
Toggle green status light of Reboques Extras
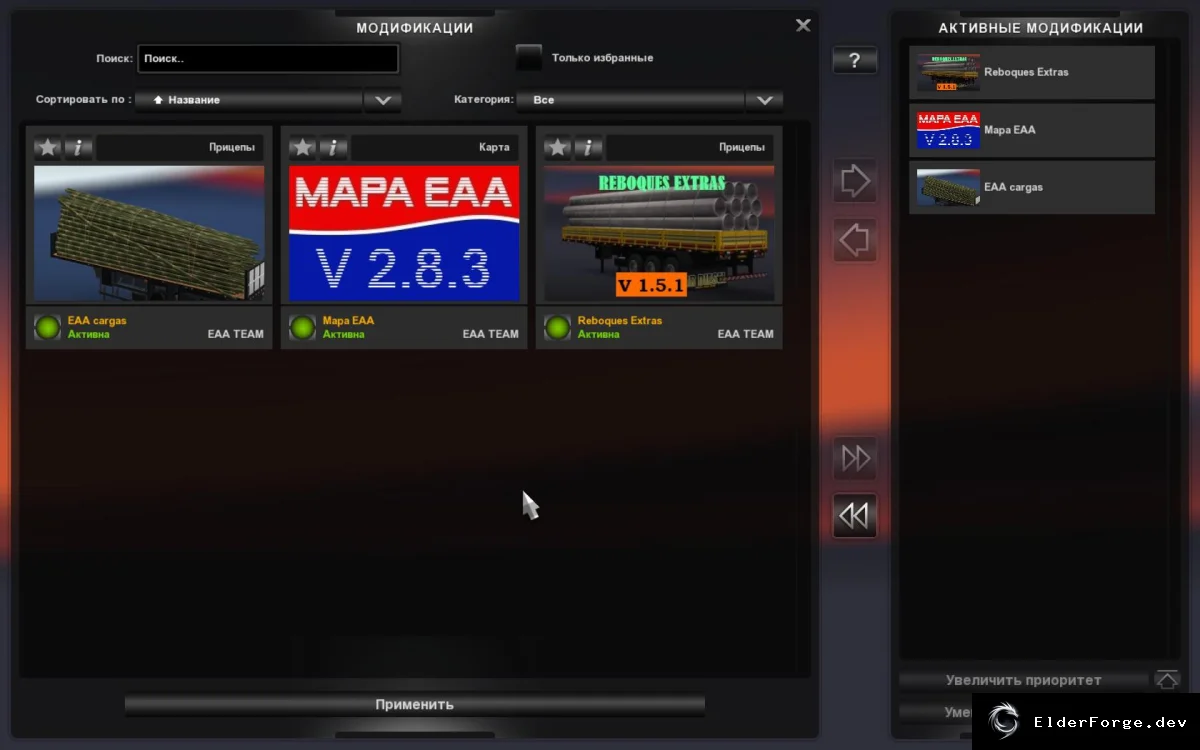tap(558, 327)
